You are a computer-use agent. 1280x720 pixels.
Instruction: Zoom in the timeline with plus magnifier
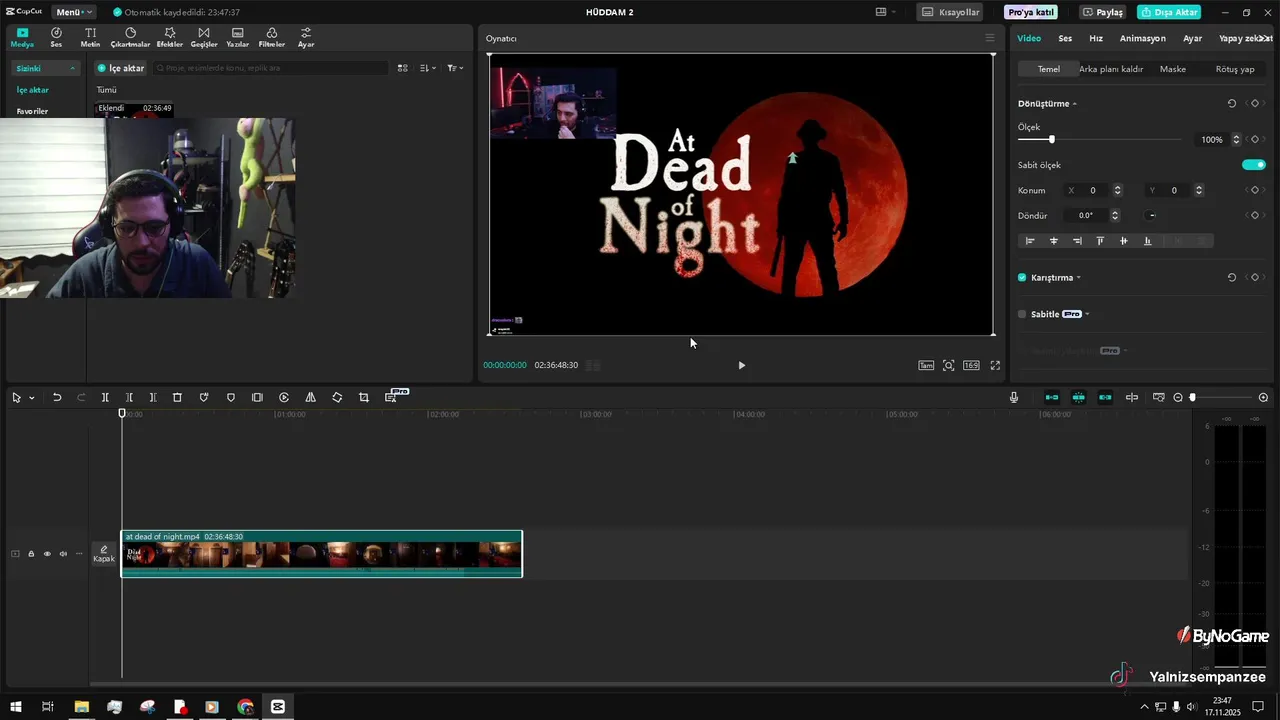click(1263, 397)
